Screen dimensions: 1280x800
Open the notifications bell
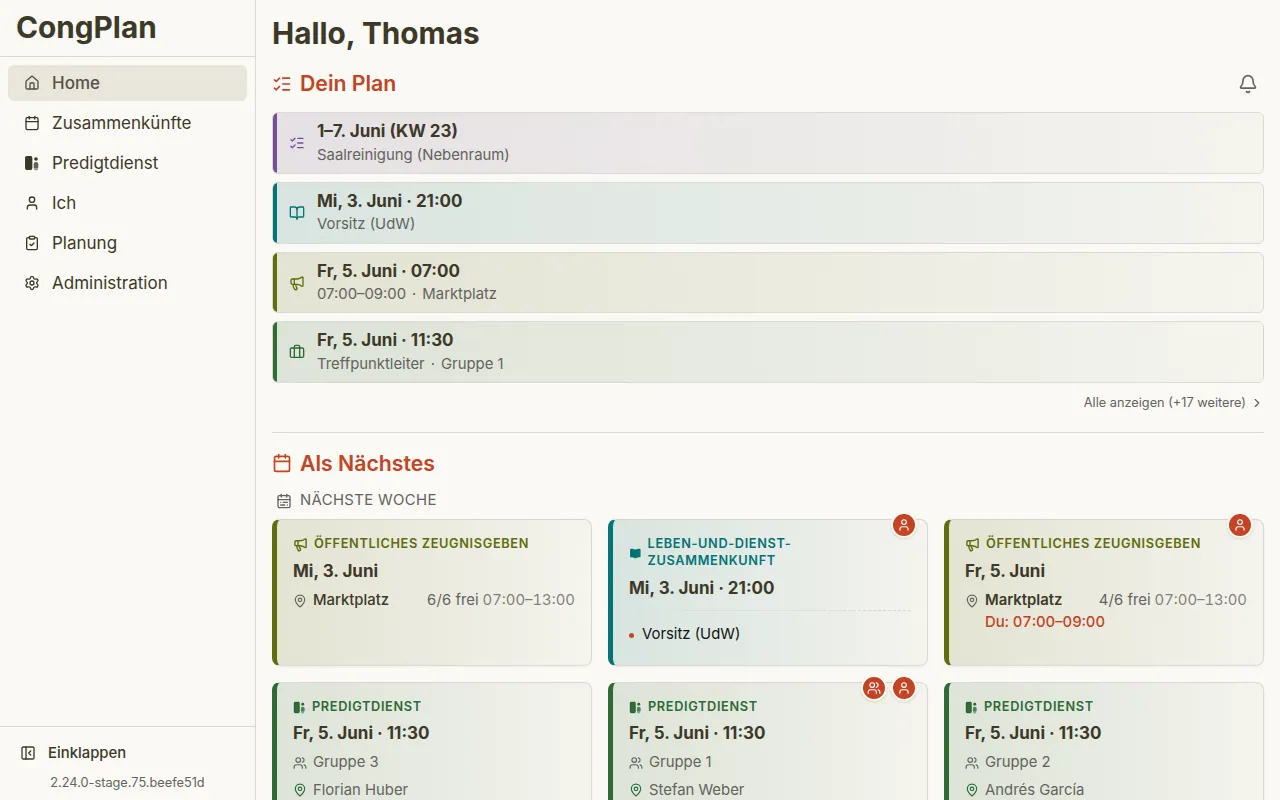[x=1248, y=84]
